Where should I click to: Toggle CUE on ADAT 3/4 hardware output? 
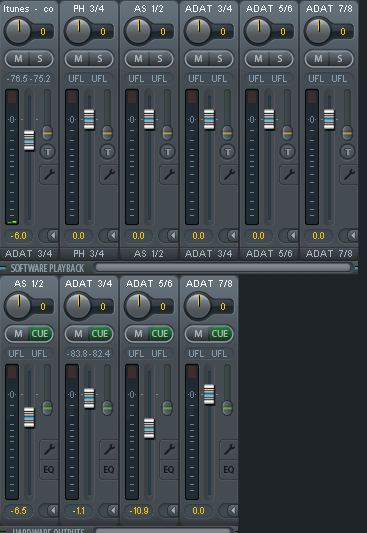point(100,334)
